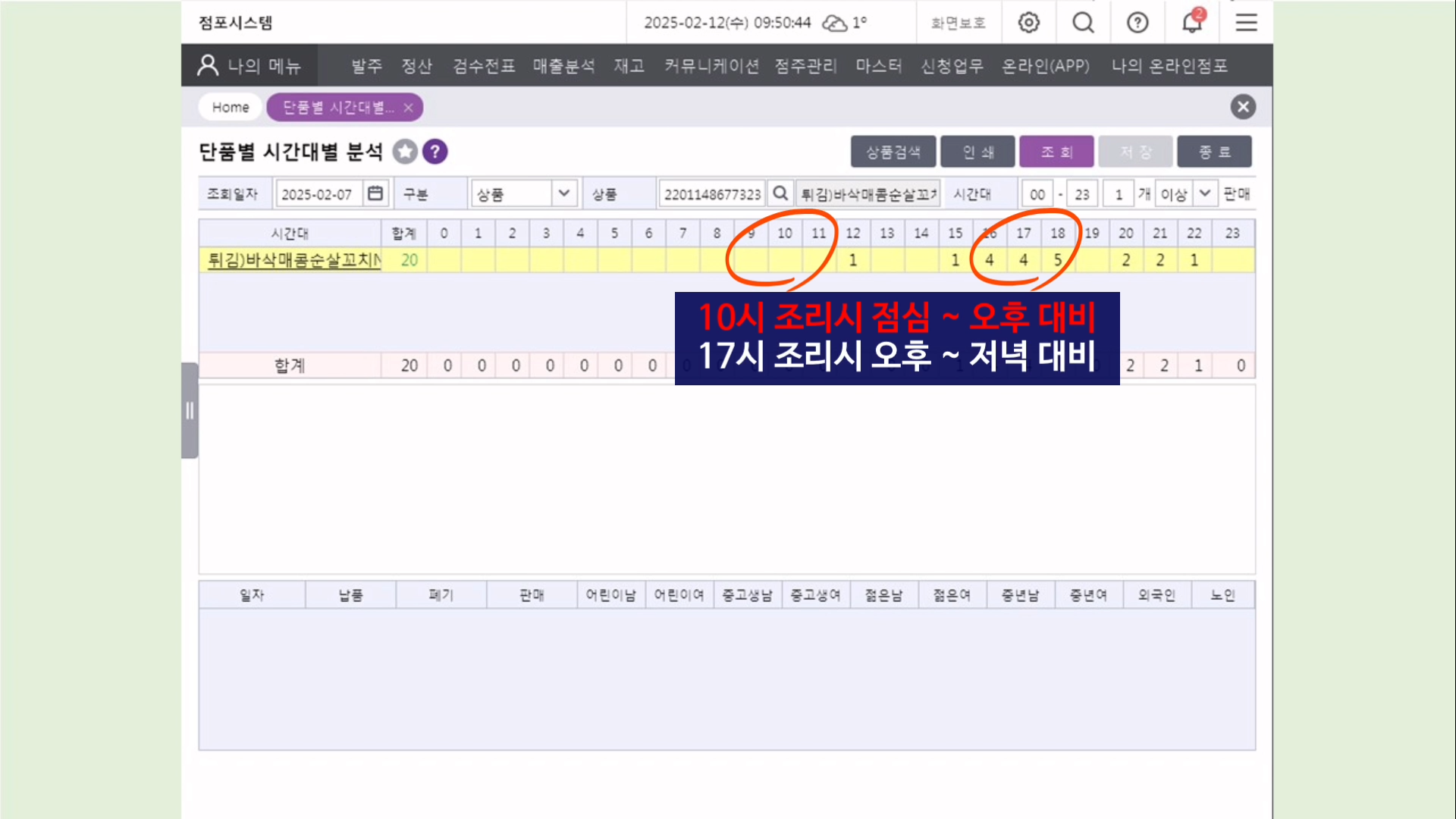Open the calendar picker for 조회일자
1456x819 pixels.
tap(375, 193)
